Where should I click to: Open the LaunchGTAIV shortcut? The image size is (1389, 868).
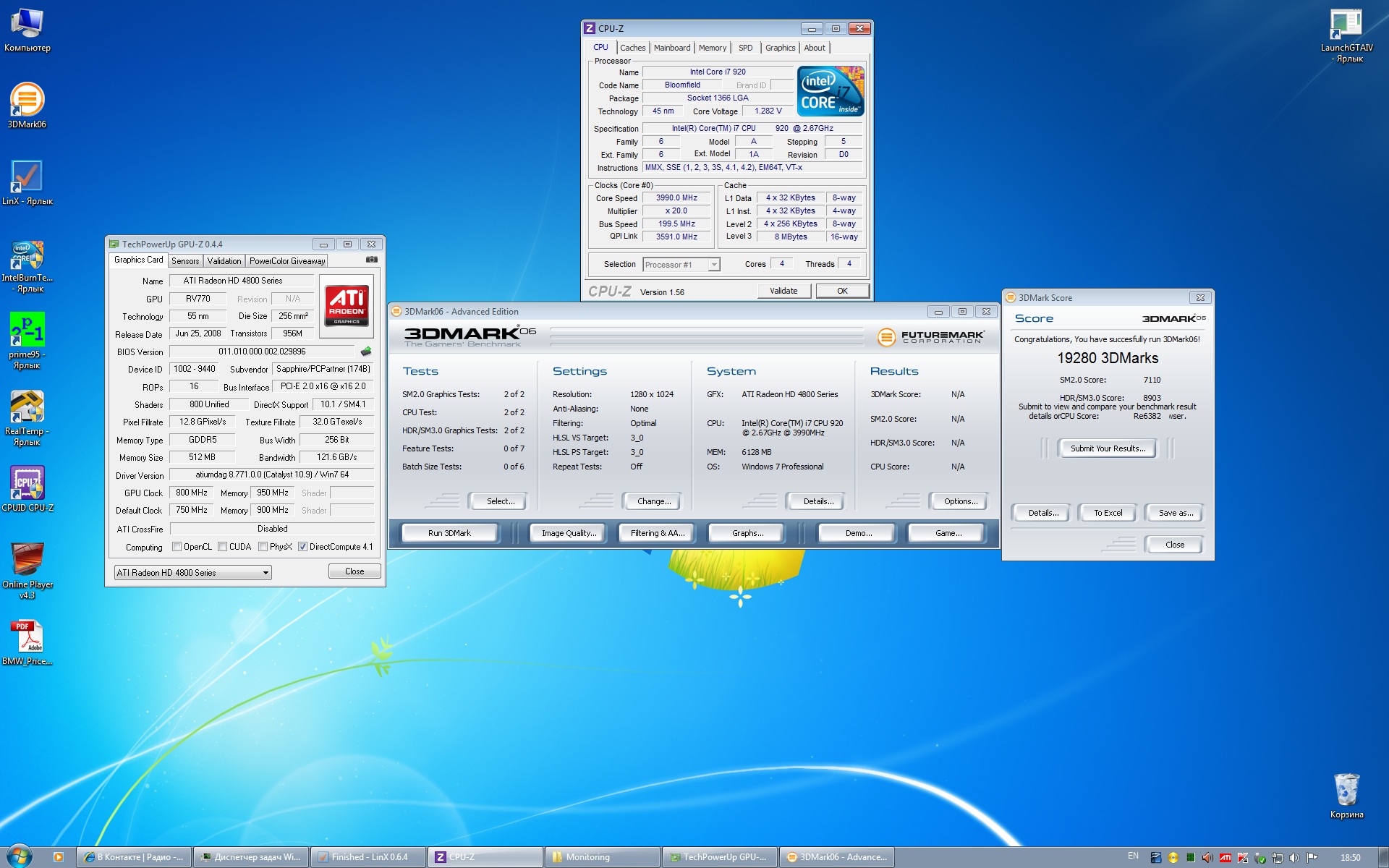point(1346,36)
